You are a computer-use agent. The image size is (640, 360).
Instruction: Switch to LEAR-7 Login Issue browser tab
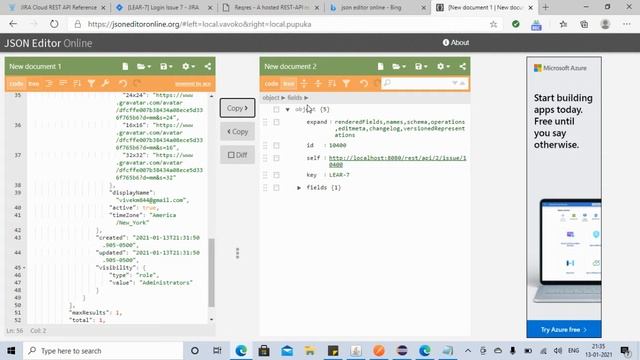click(x=163, y=7)
